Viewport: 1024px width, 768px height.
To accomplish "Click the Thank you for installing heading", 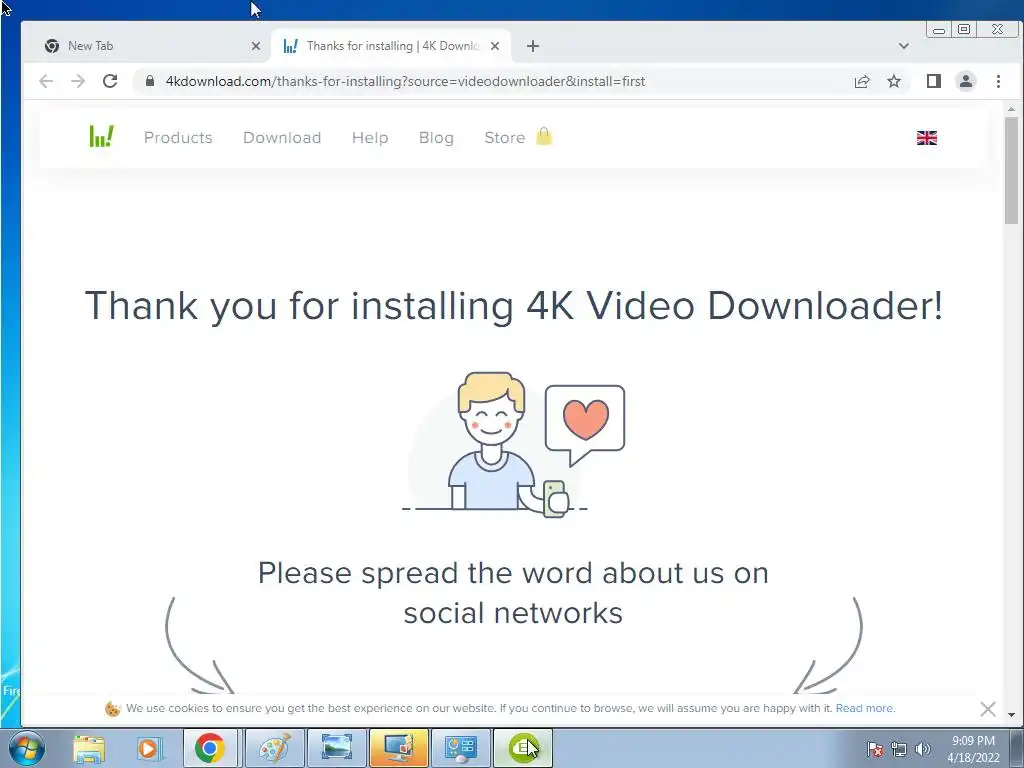I will click(514, 306).
